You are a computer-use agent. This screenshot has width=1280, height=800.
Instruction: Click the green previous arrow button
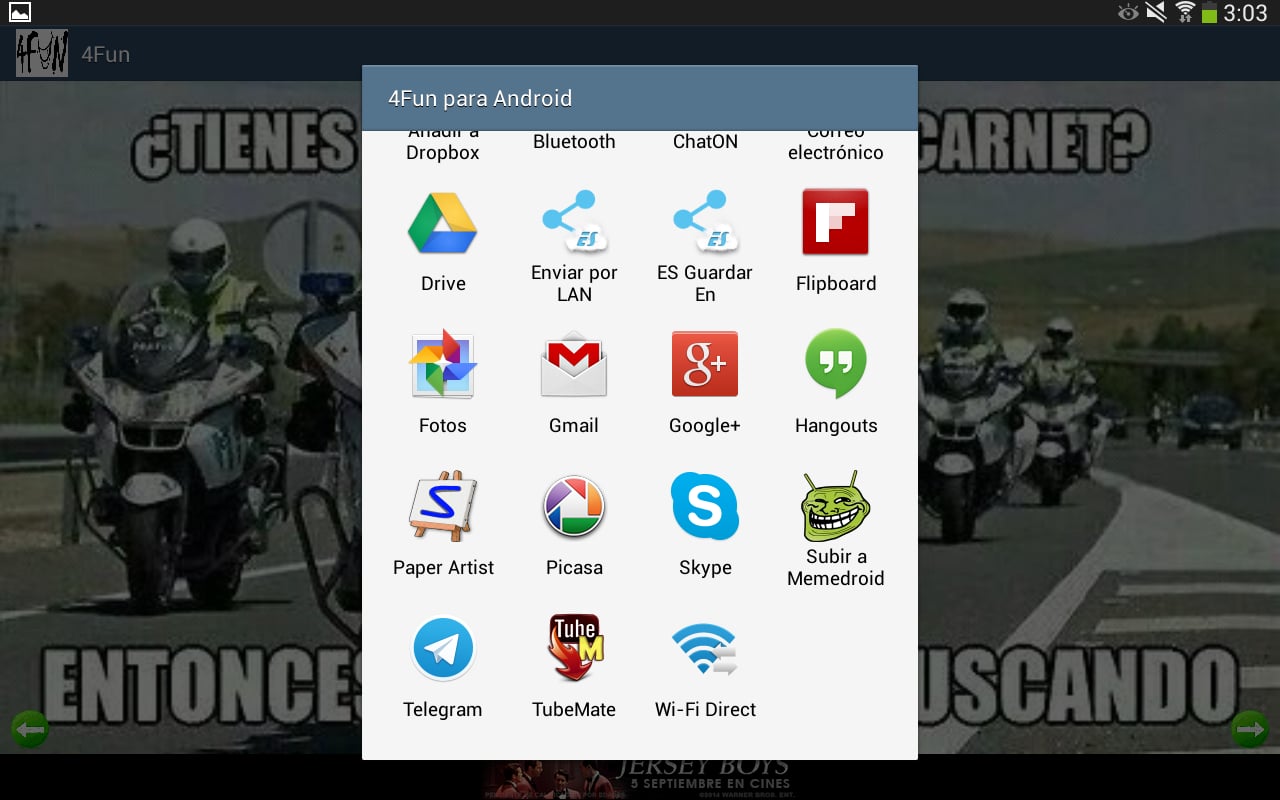[30, 730]
